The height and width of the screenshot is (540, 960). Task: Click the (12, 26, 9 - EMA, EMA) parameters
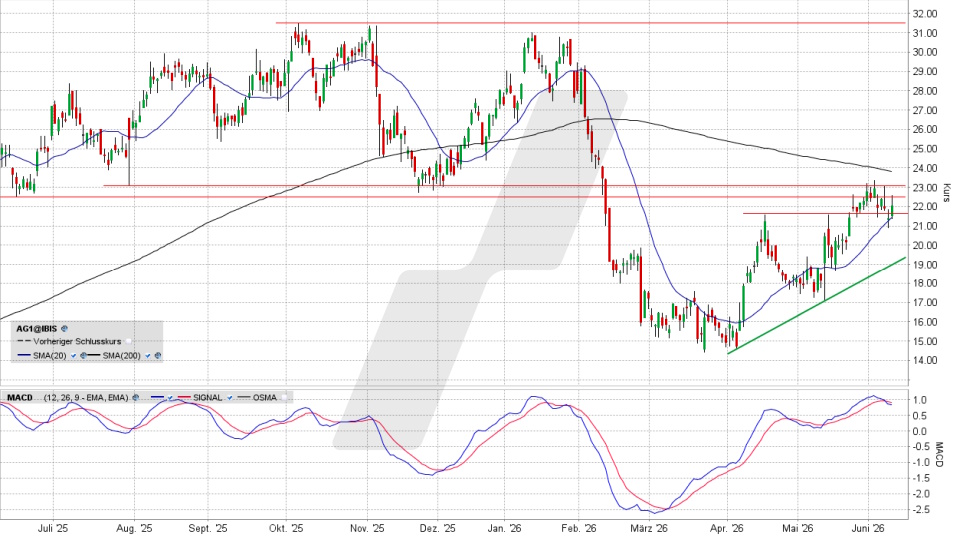click(86, 398)
